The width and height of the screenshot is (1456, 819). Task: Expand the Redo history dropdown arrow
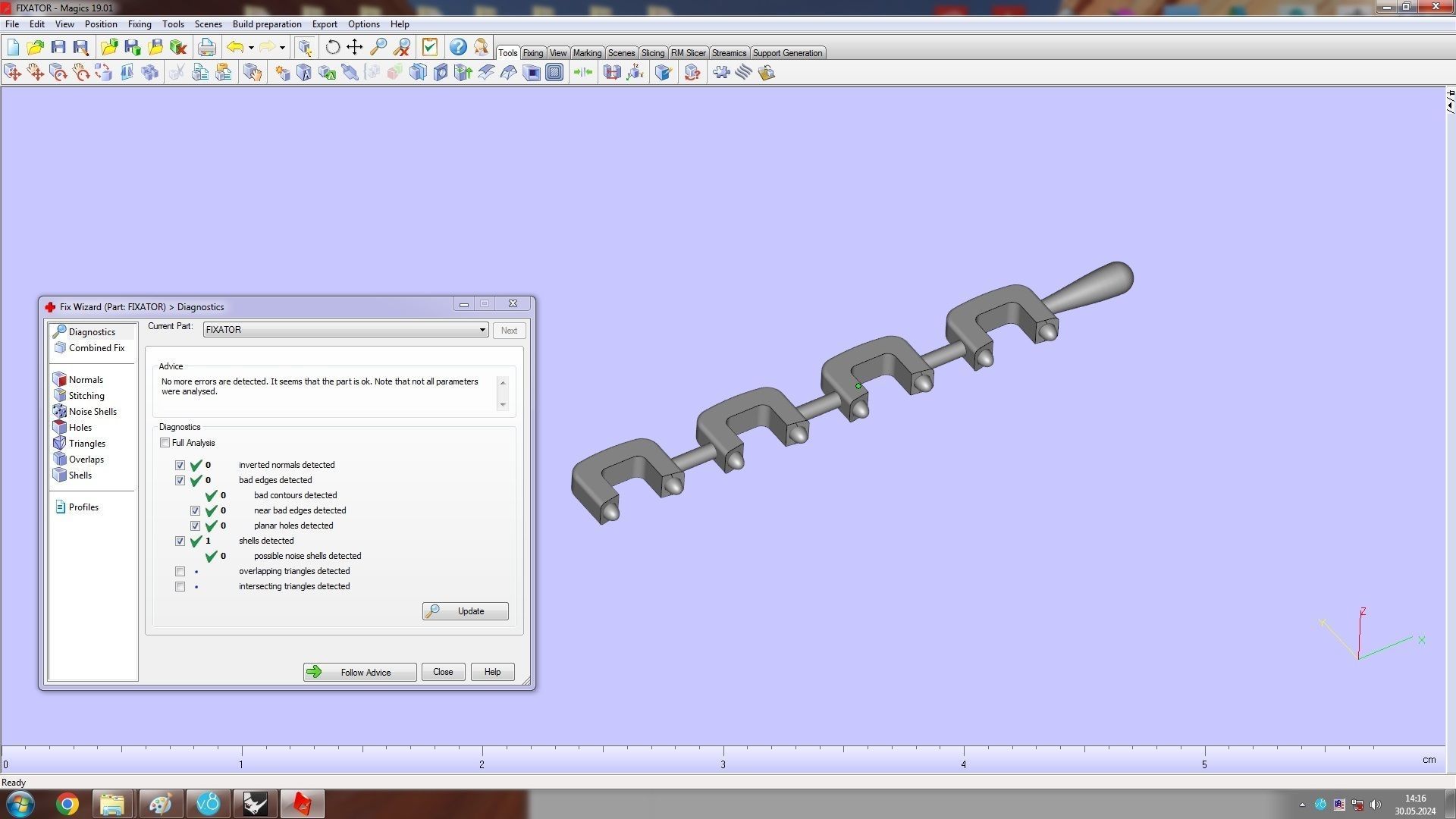tap(282, 47)
